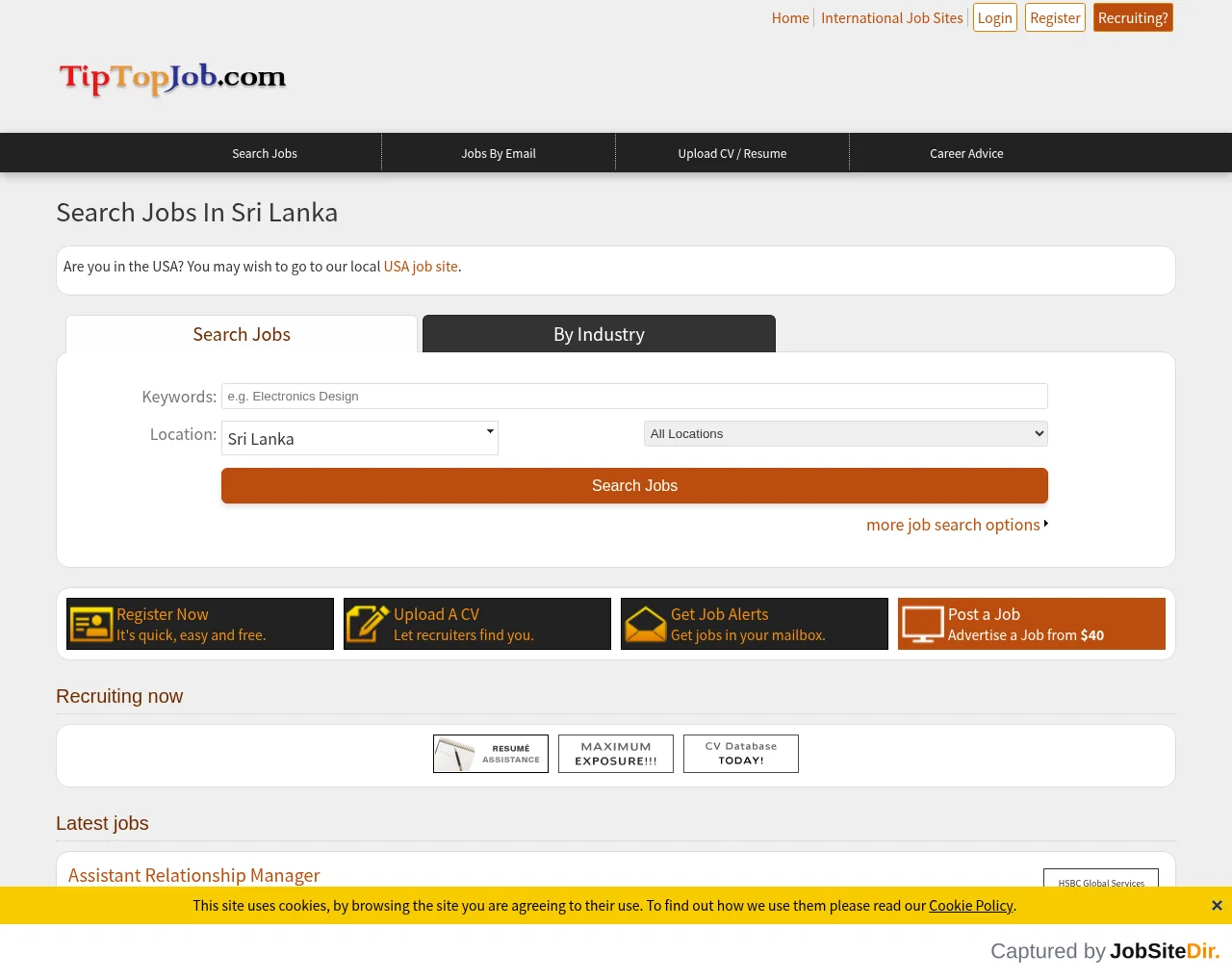Image resolution: width=1232 pixels, height=980 pixels.
Task: Focus the Keywords input field
Action: (634, 396)
